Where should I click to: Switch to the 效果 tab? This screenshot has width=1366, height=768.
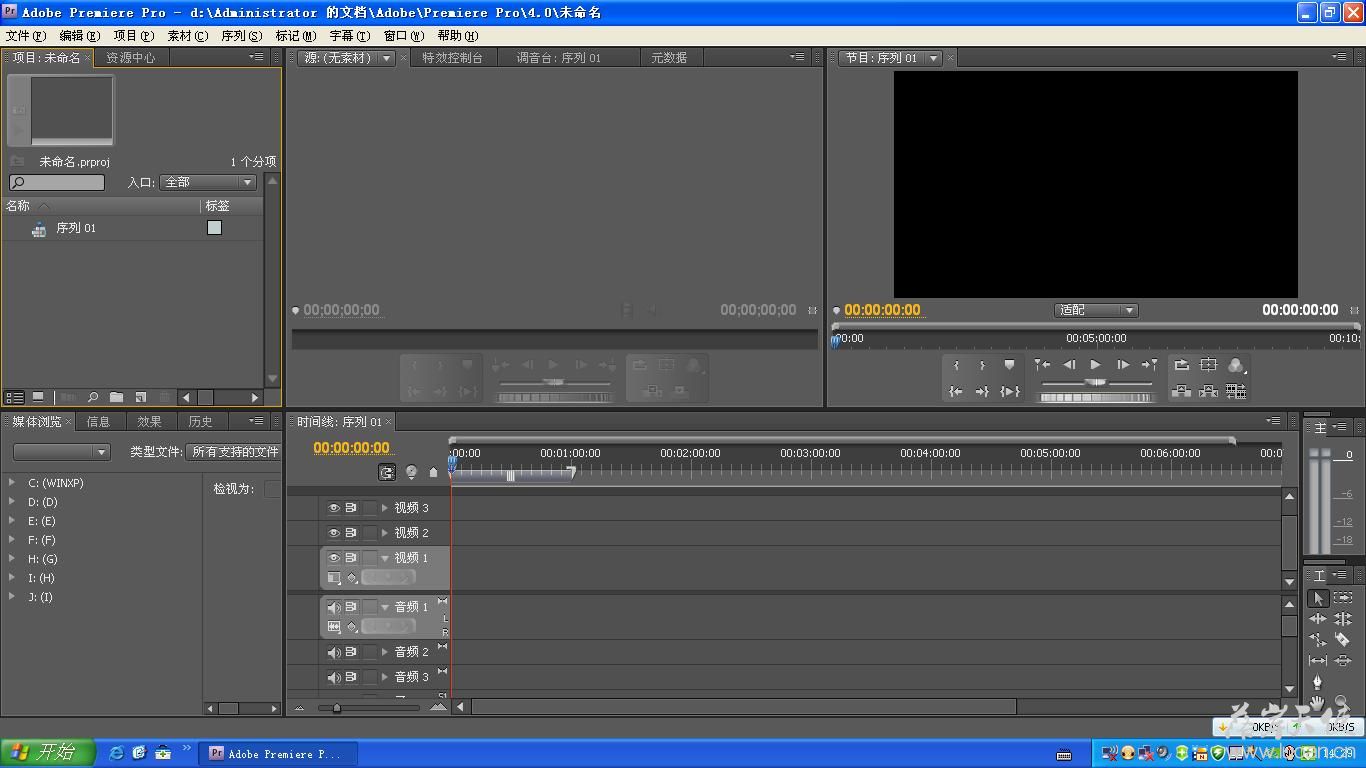pyautogui.click(x=150, y=421)
